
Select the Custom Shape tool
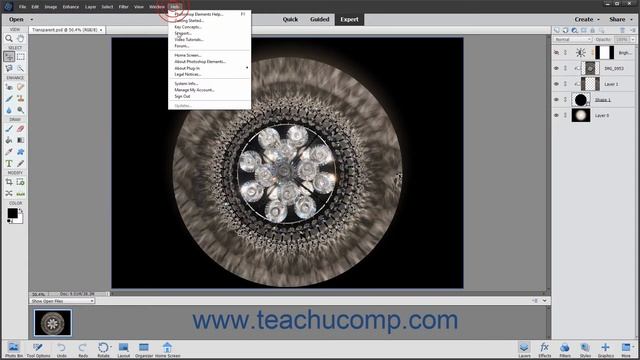click(20, 152)
